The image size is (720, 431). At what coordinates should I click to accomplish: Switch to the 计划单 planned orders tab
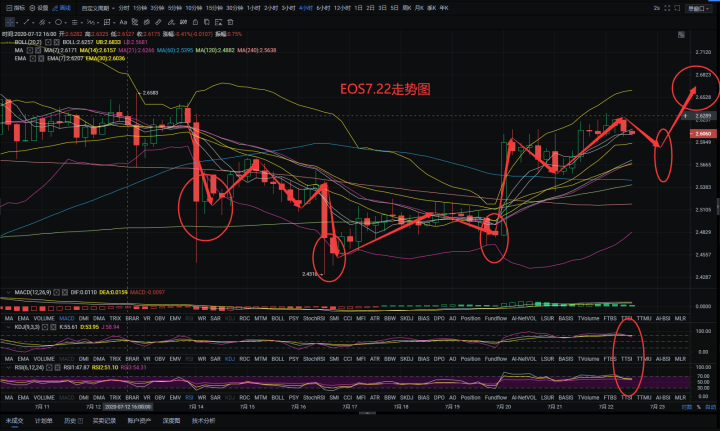pos(44,420)
